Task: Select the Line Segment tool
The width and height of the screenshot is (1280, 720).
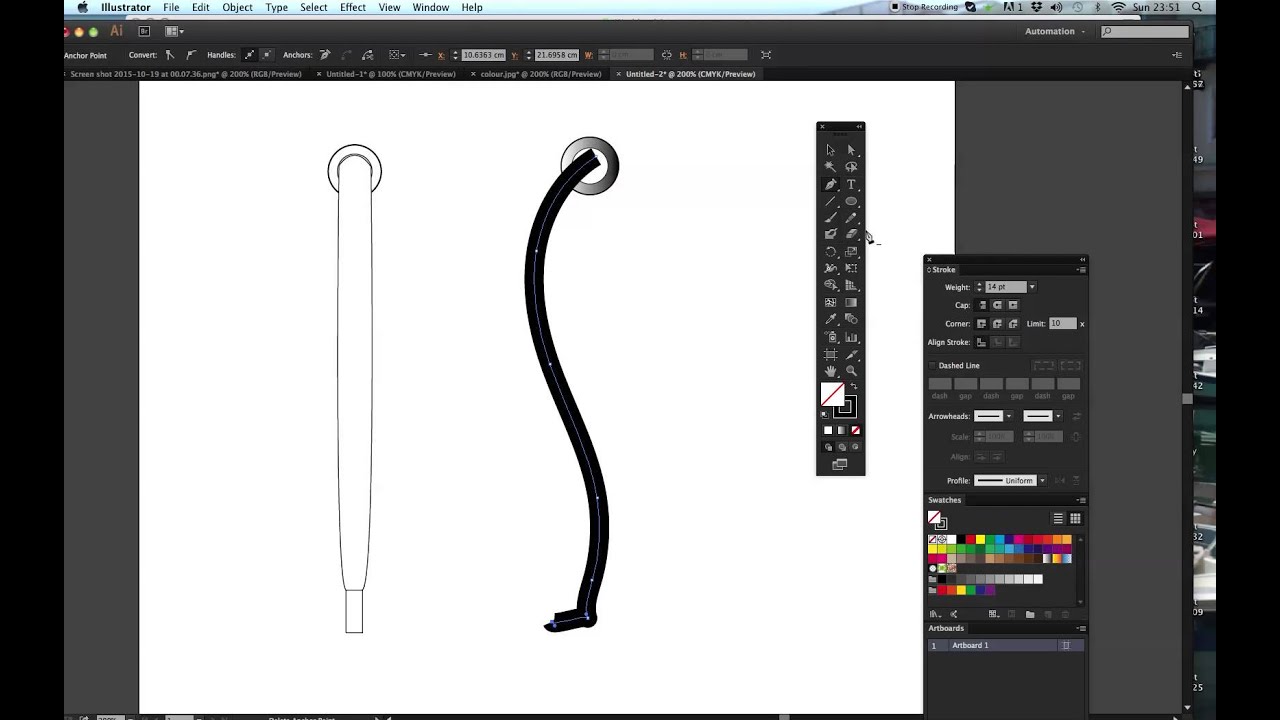Action: (x=830, y=201)
